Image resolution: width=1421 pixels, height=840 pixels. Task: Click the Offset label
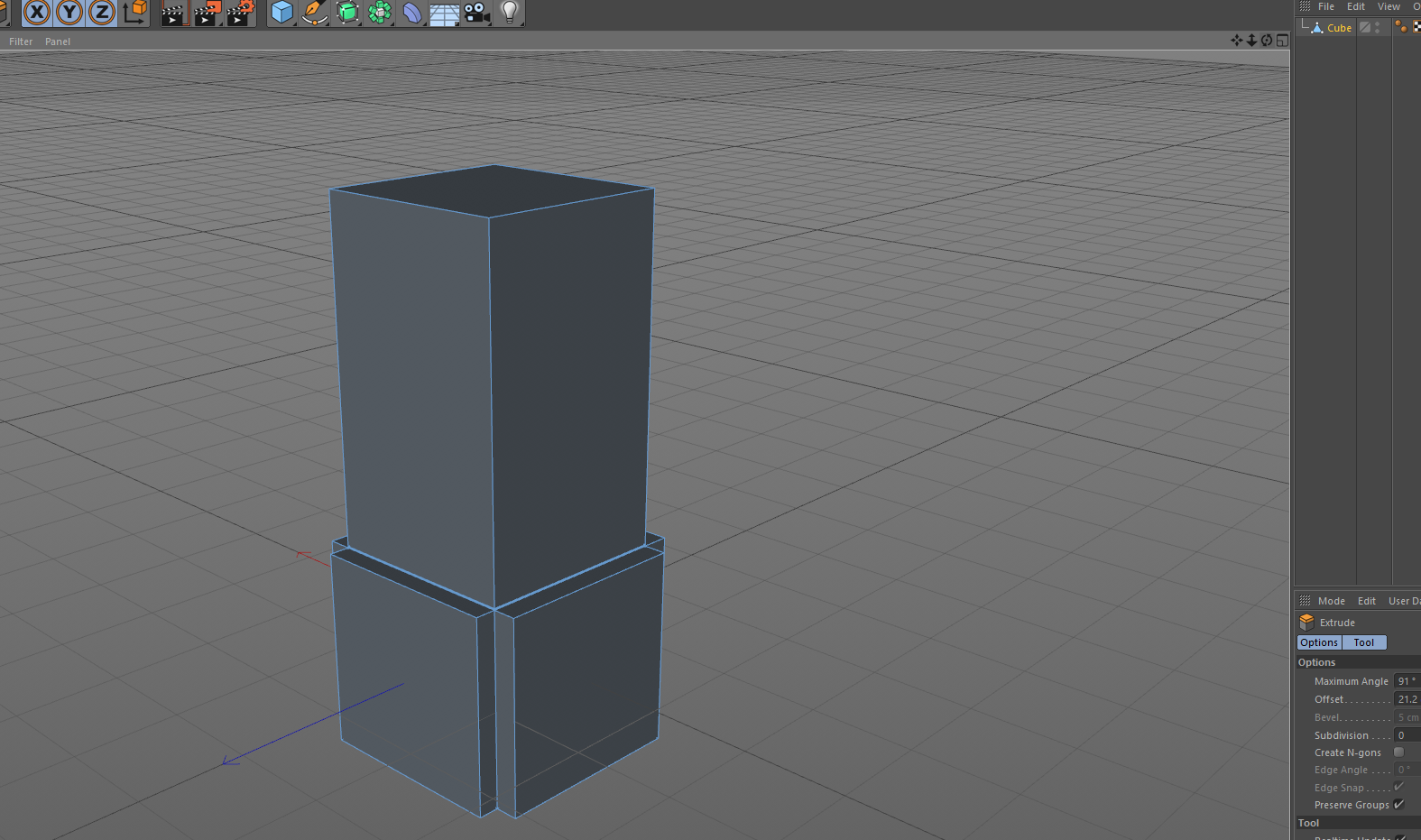click(x=1329, y=699)
